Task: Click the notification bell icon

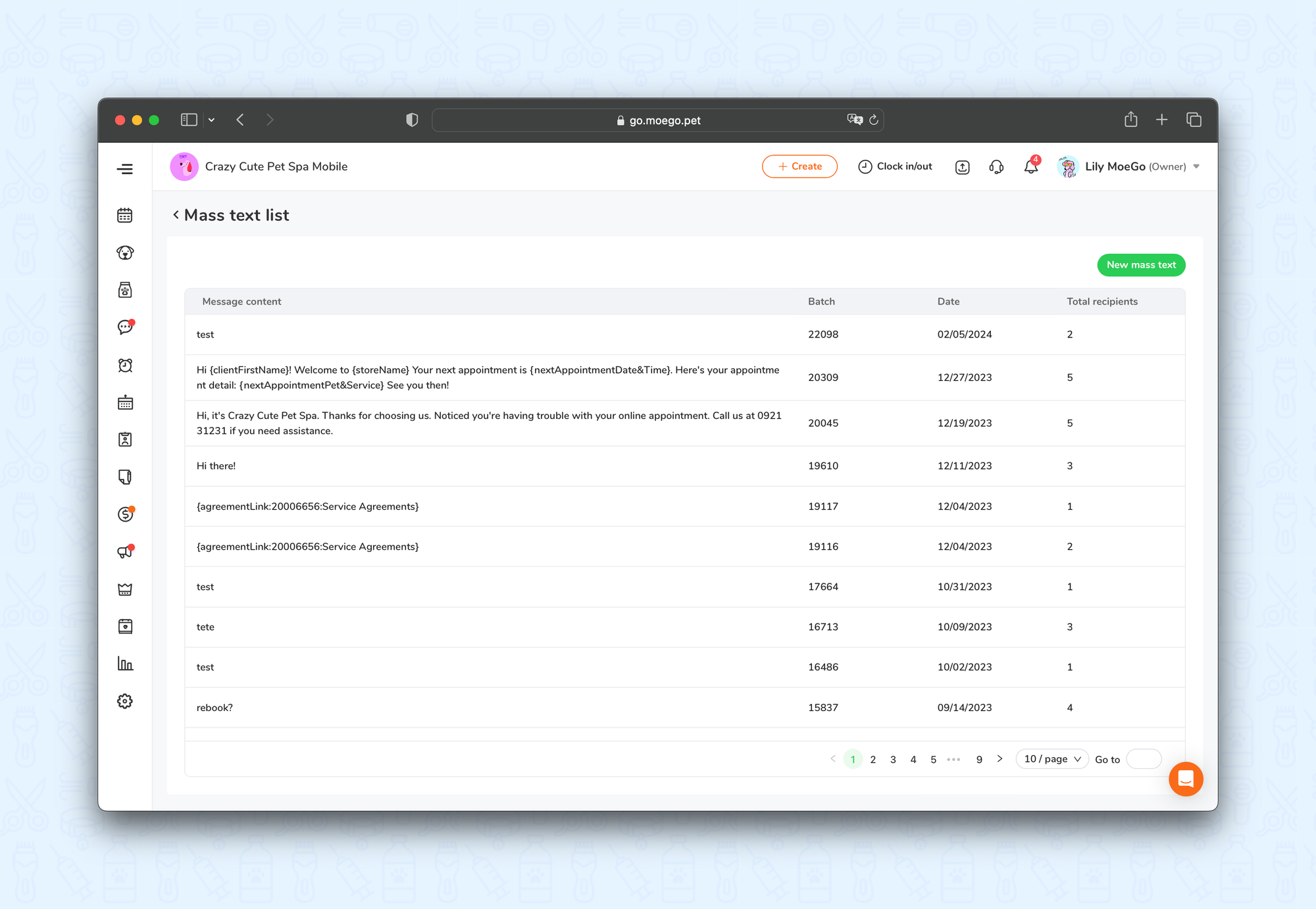Action: point(1030,166)
